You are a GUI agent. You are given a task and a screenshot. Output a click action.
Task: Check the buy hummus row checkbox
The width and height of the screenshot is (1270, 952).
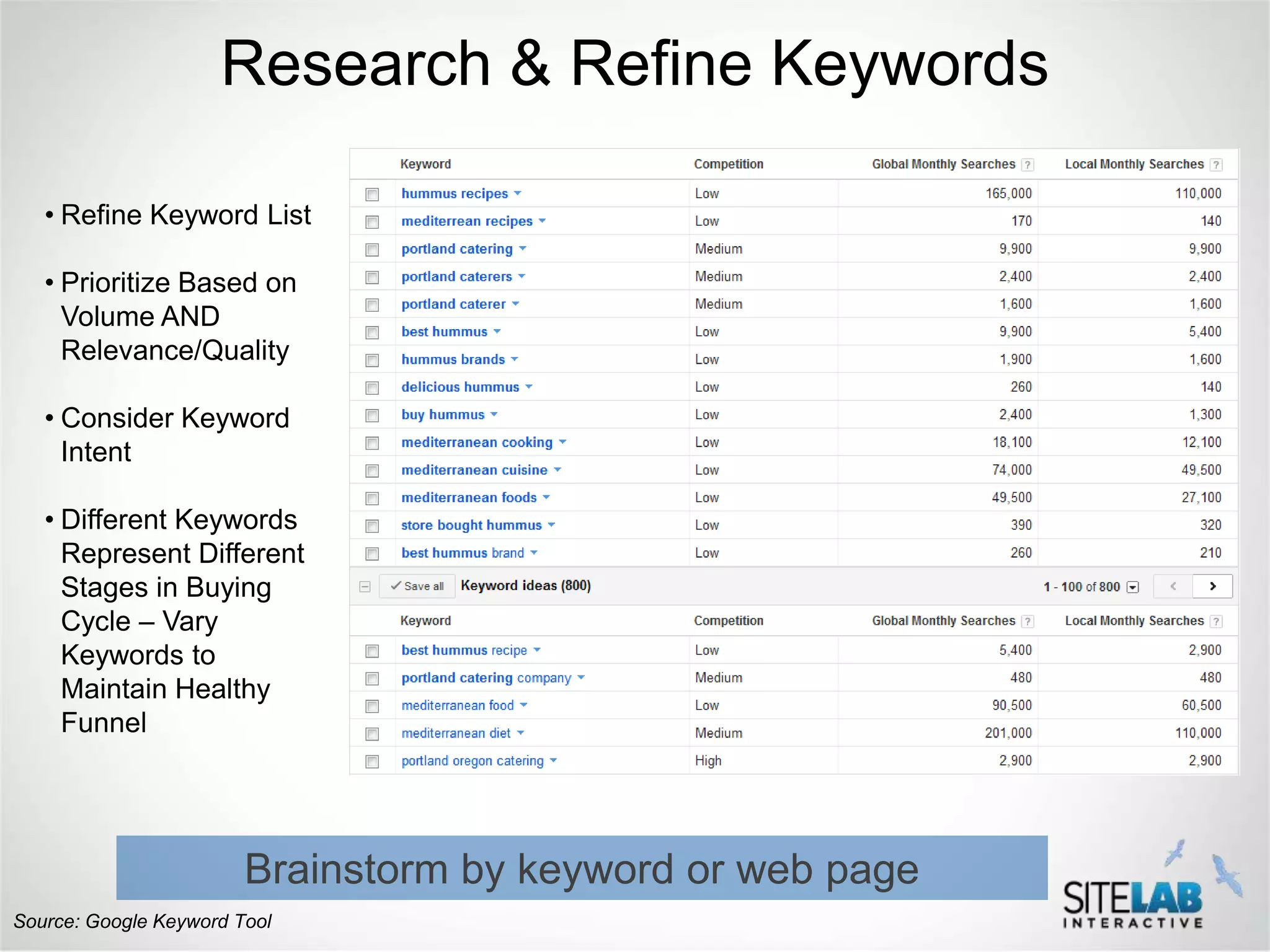pyautogui.click(x=372, y=415)
